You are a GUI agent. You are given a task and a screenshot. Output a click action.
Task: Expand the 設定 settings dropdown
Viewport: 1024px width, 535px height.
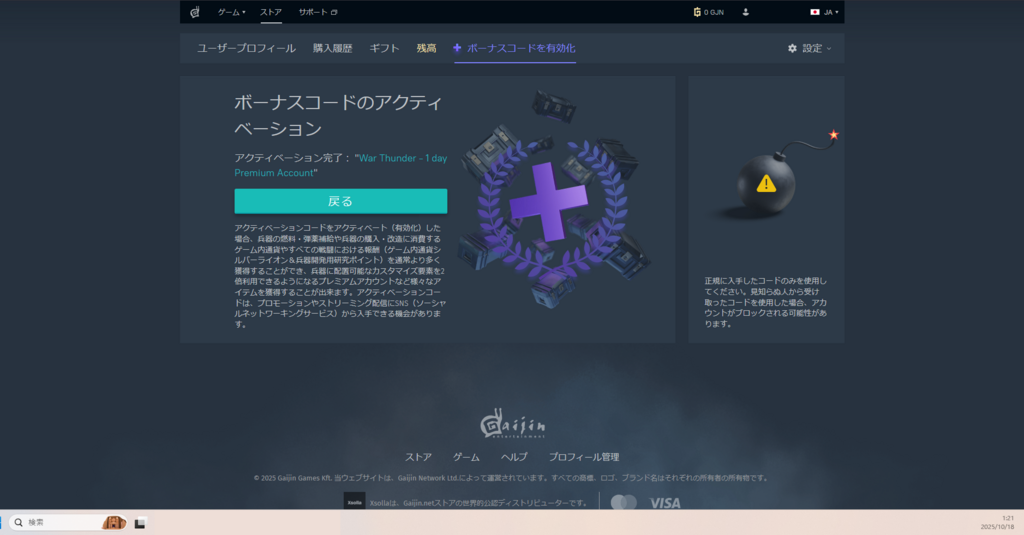coord(809,48)
